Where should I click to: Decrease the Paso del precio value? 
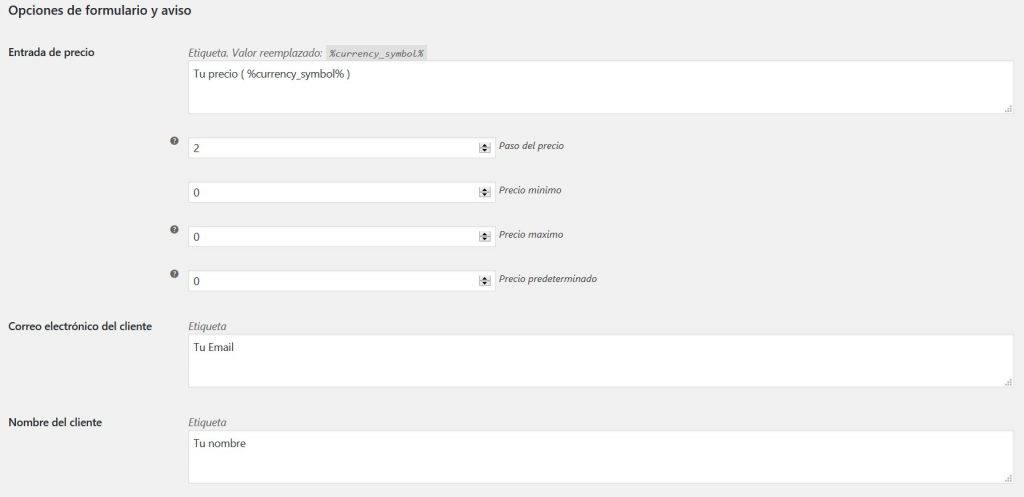point(485,151)
